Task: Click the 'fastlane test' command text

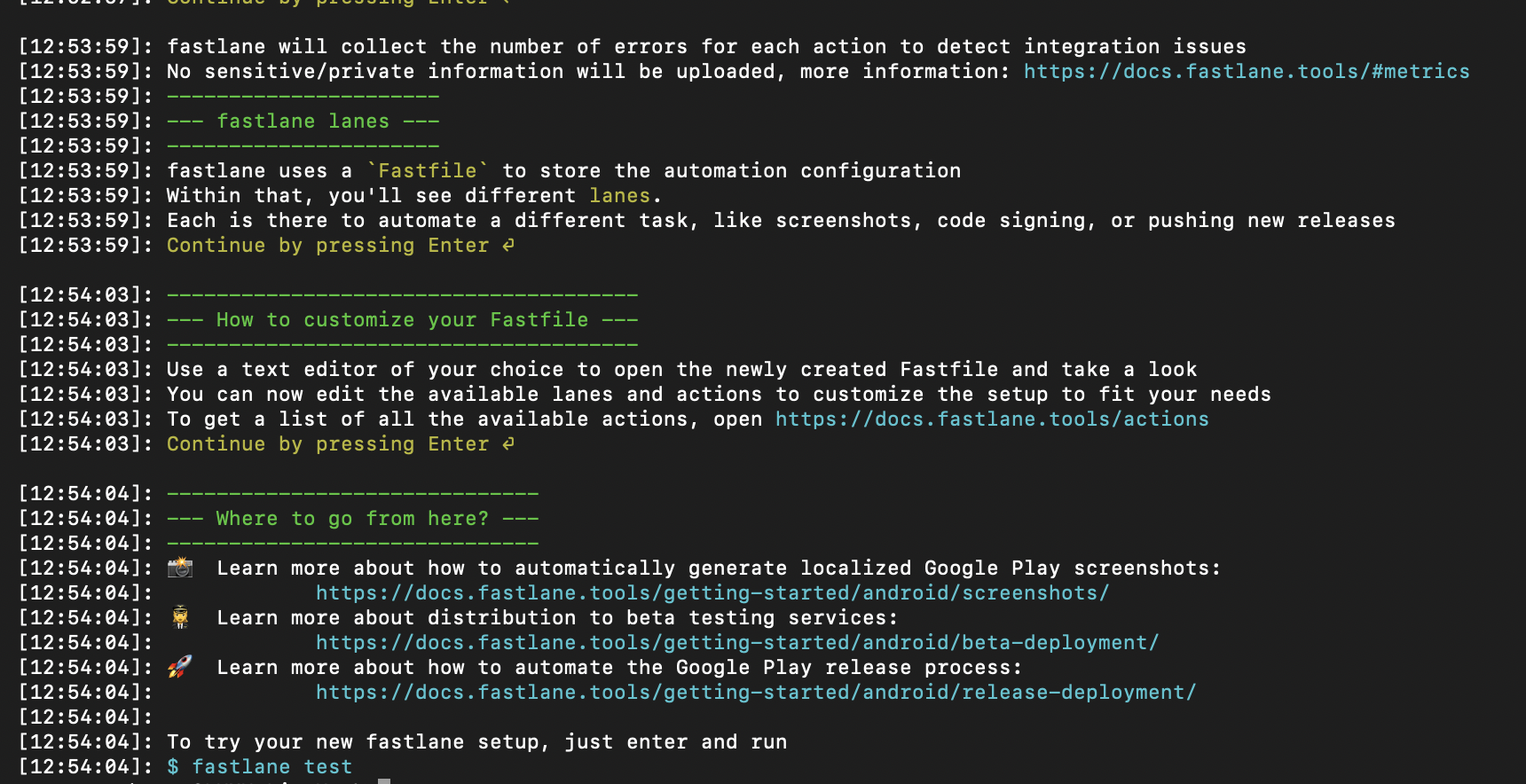Action: 272,766
